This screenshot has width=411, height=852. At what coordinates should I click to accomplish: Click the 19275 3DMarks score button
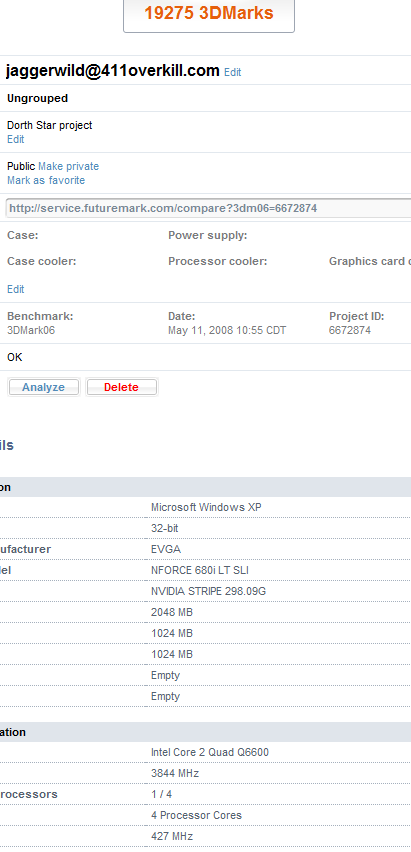(209, 15)
